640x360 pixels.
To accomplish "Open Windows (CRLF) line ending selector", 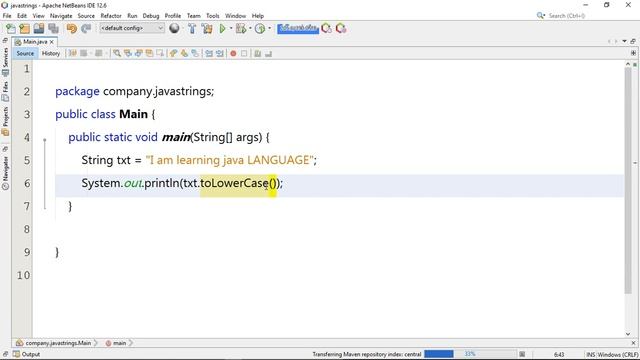I will pos(618,354).
